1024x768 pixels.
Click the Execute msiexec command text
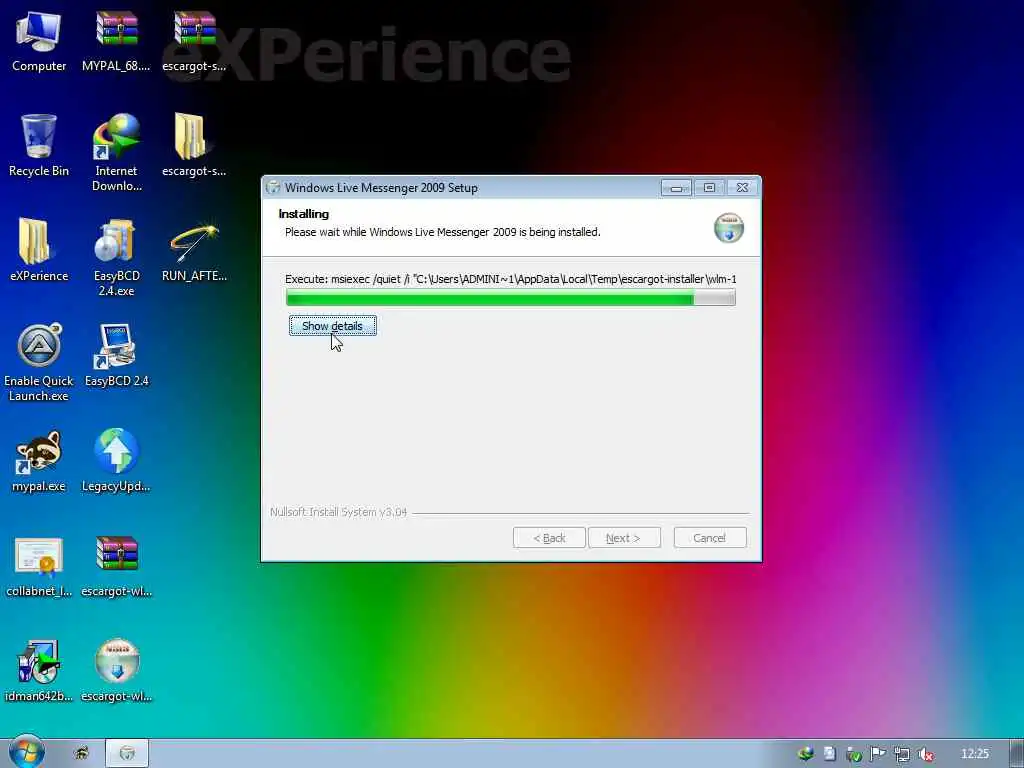point(511,279)
